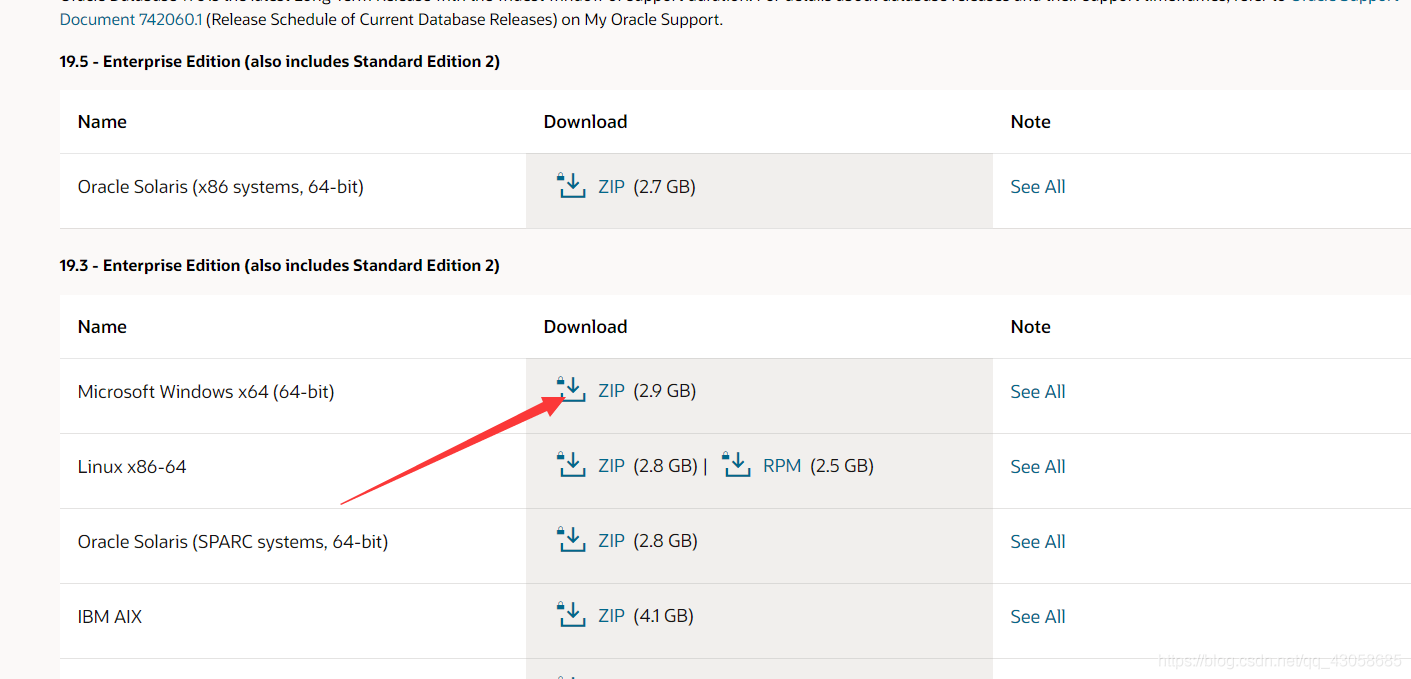Screen dimensions: 1411x679
Task: Click the Solaris x86 ZIP download icon
Action: tap(571, 186)
